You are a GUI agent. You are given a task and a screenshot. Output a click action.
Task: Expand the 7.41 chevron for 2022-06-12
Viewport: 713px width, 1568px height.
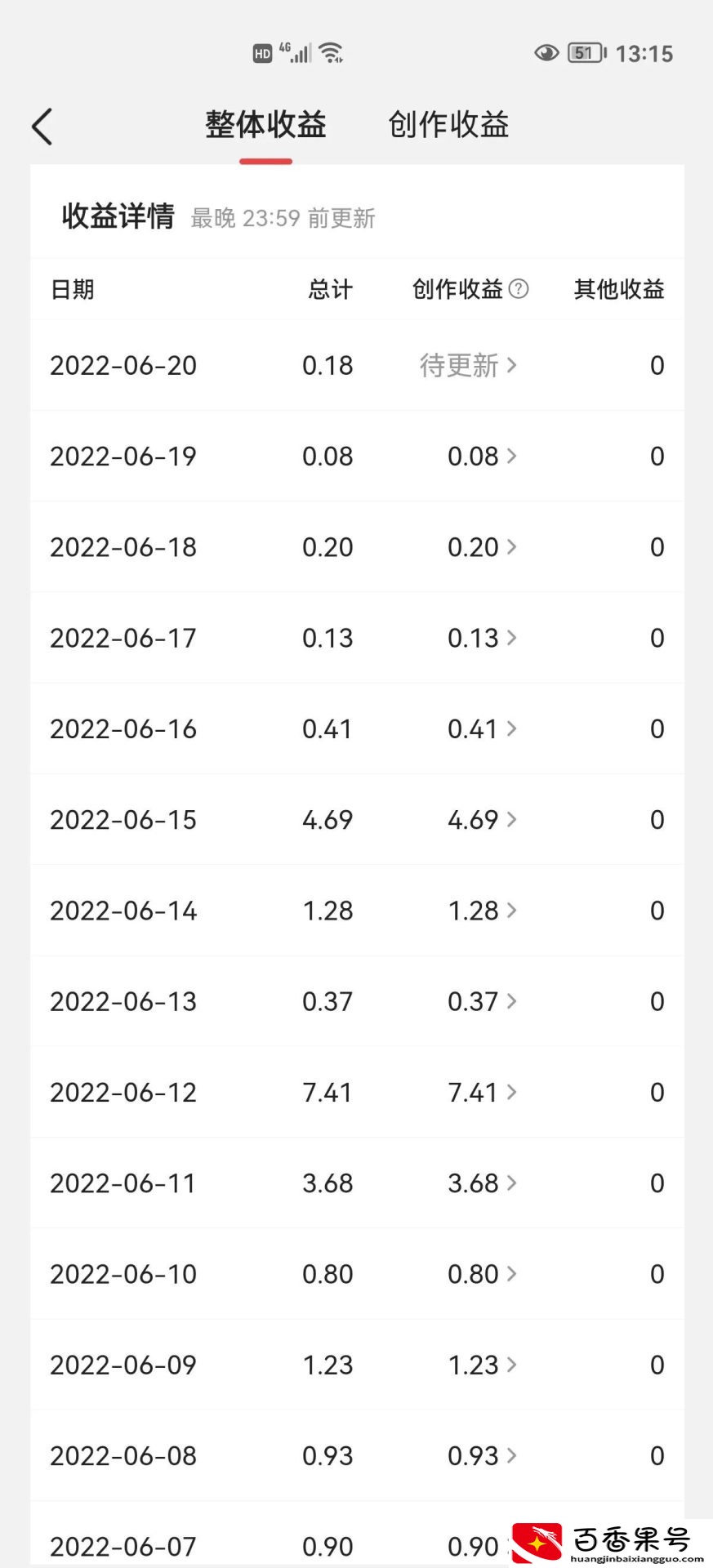tap(511, 1092)
